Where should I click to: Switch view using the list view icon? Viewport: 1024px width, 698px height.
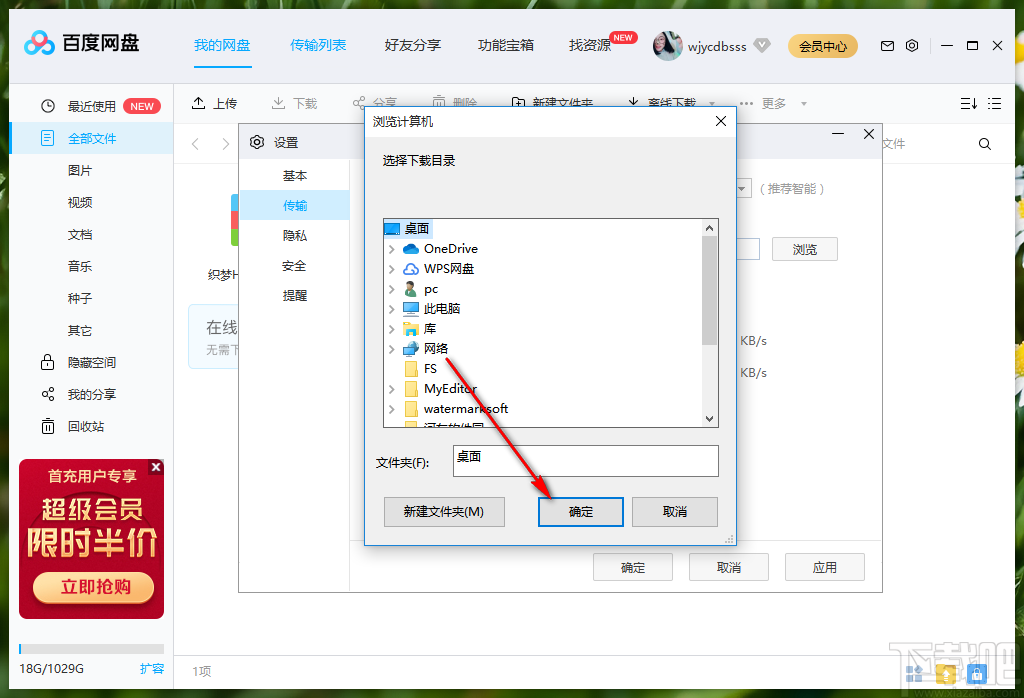[995, 103]
